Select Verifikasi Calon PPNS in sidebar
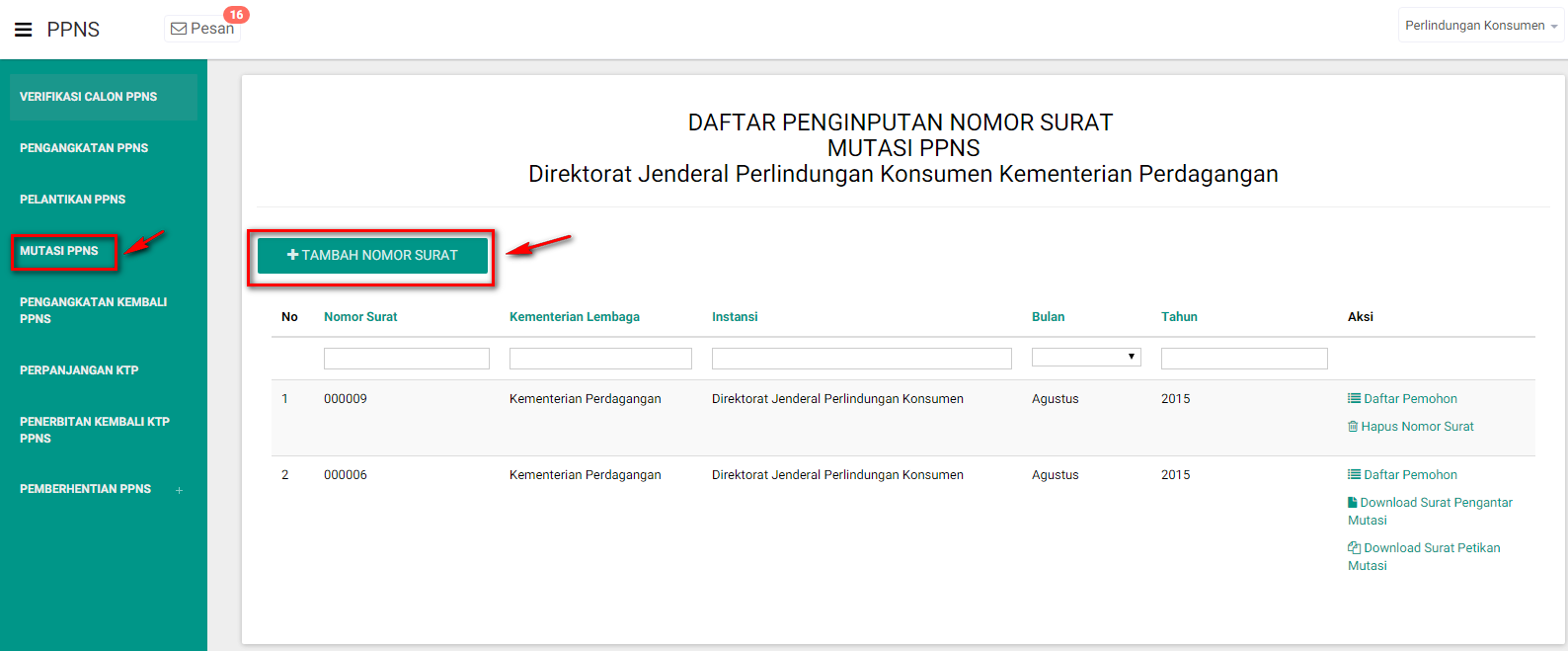 [88, 97]
